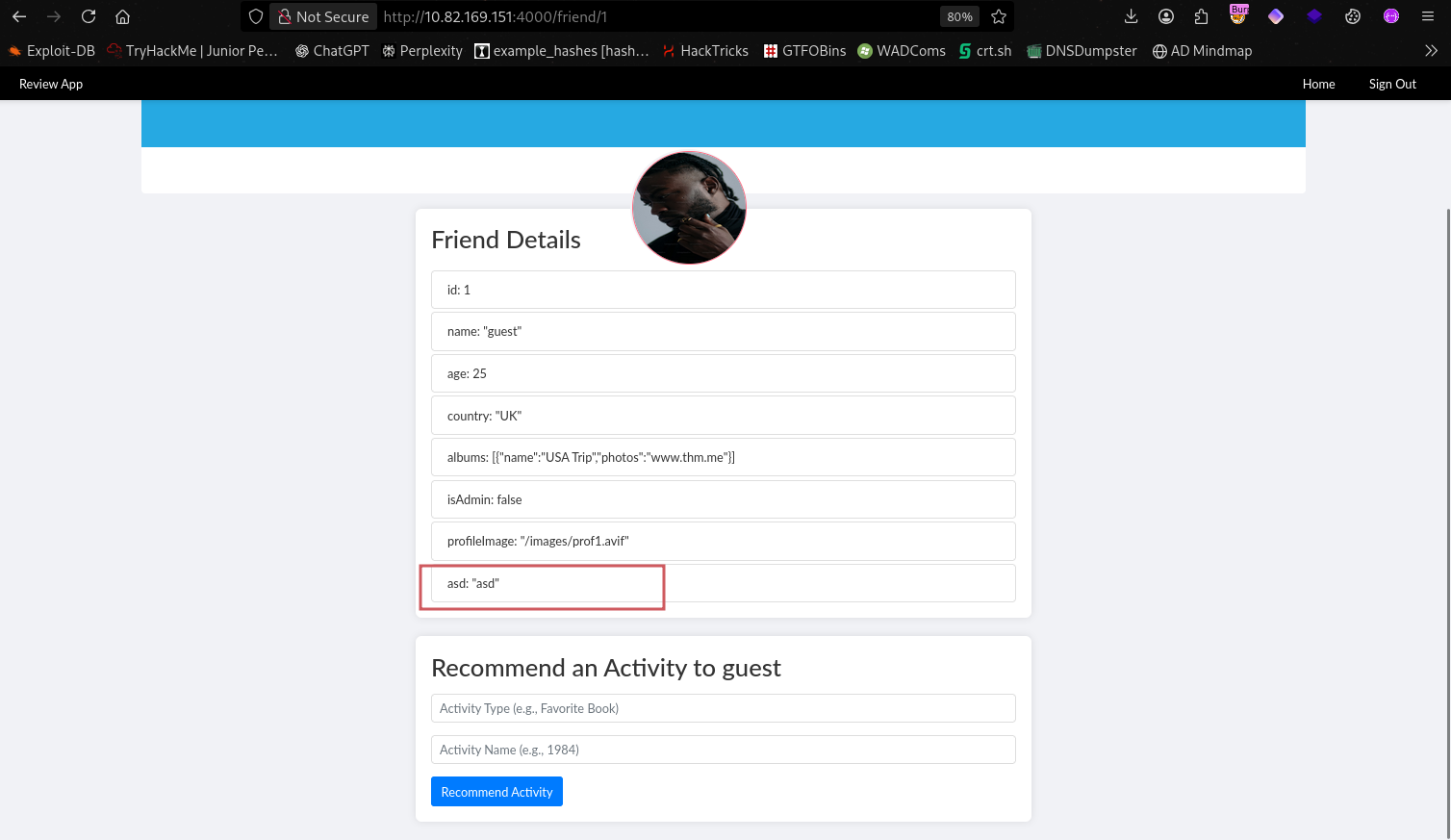Open the HackTricks bookmark

pyautogui.click(x=704, y=51)
